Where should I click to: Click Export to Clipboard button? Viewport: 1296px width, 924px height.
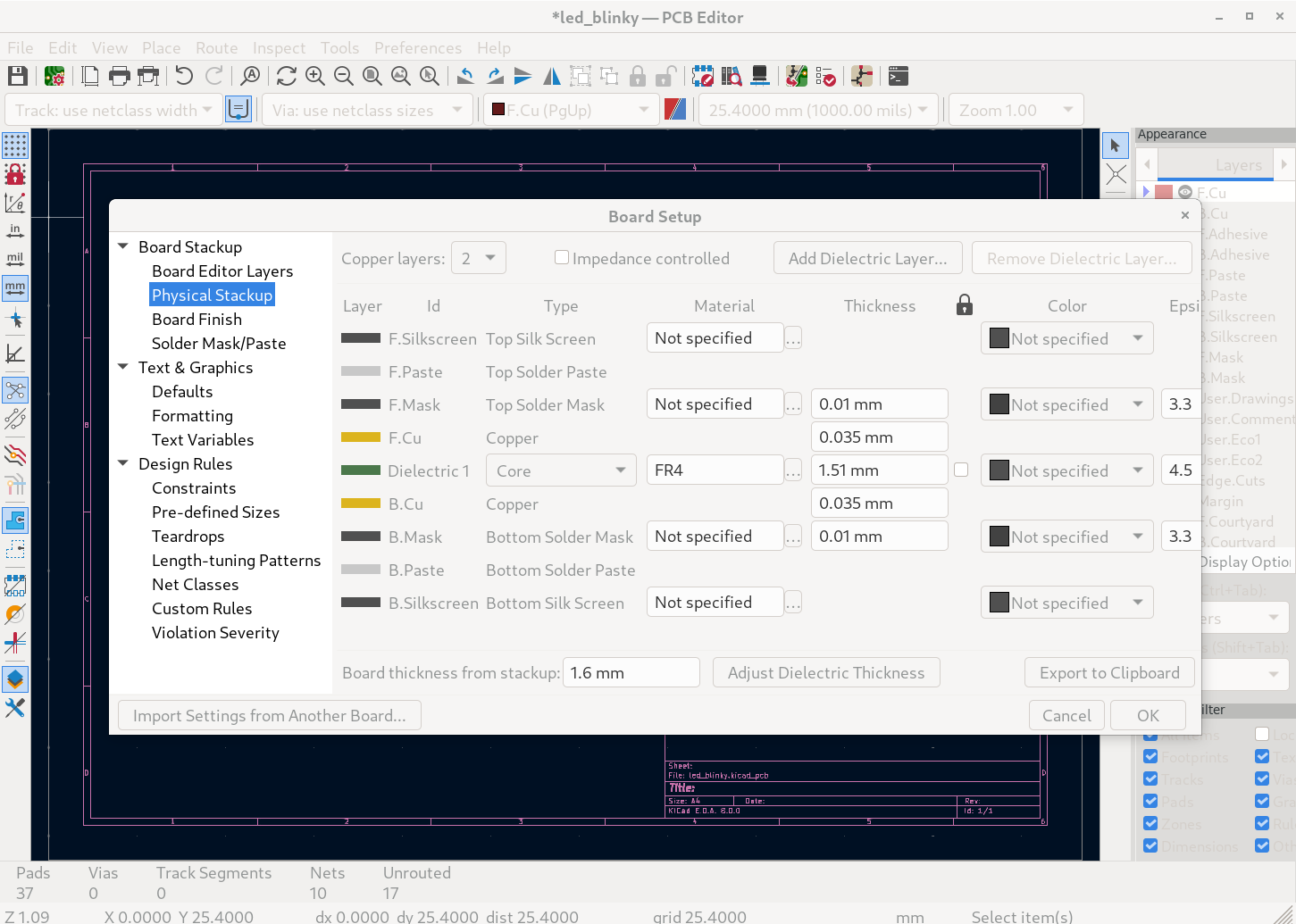pyautogui.click(x=1108, y=672)
